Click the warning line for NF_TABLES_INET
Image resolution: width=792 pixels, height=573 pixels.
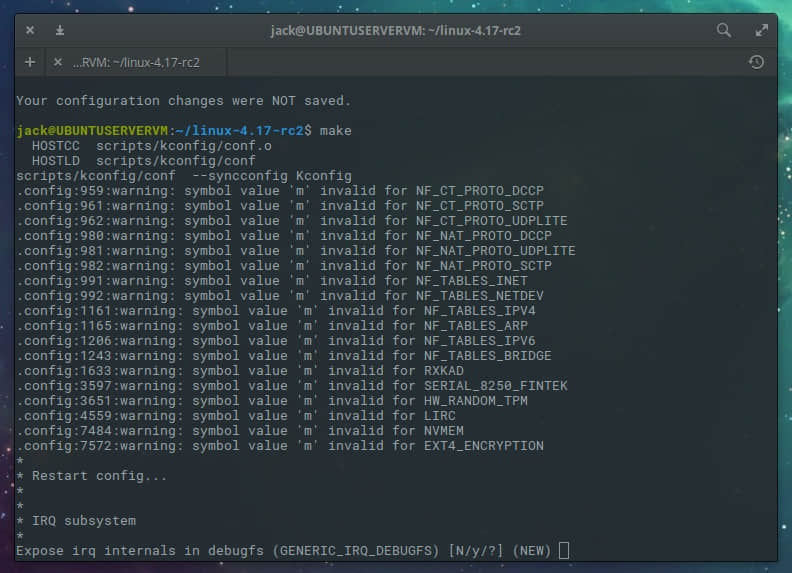click(272, 280)
